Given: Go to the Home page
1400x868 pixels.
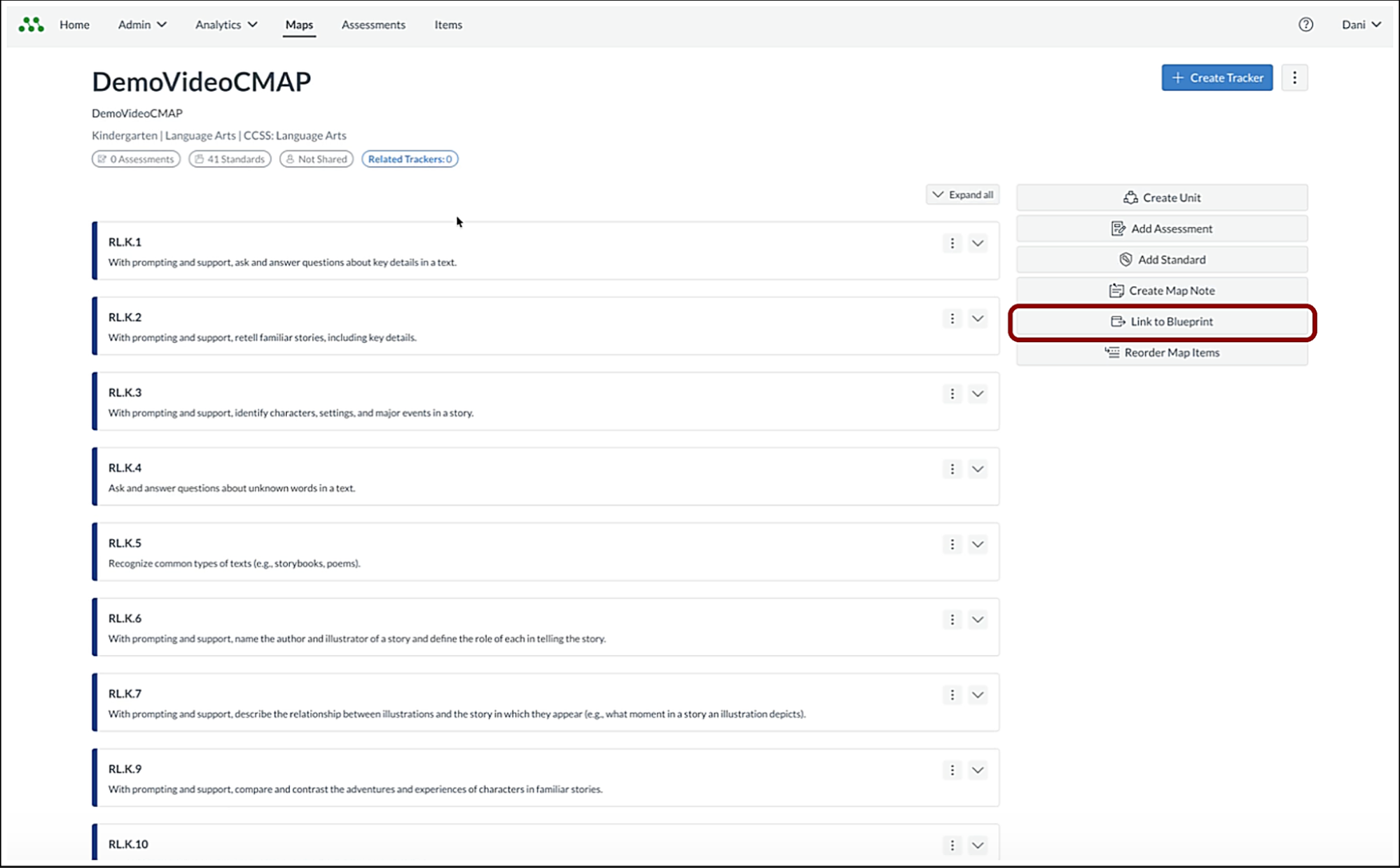Looking at the screenshot, I should 74,24.
